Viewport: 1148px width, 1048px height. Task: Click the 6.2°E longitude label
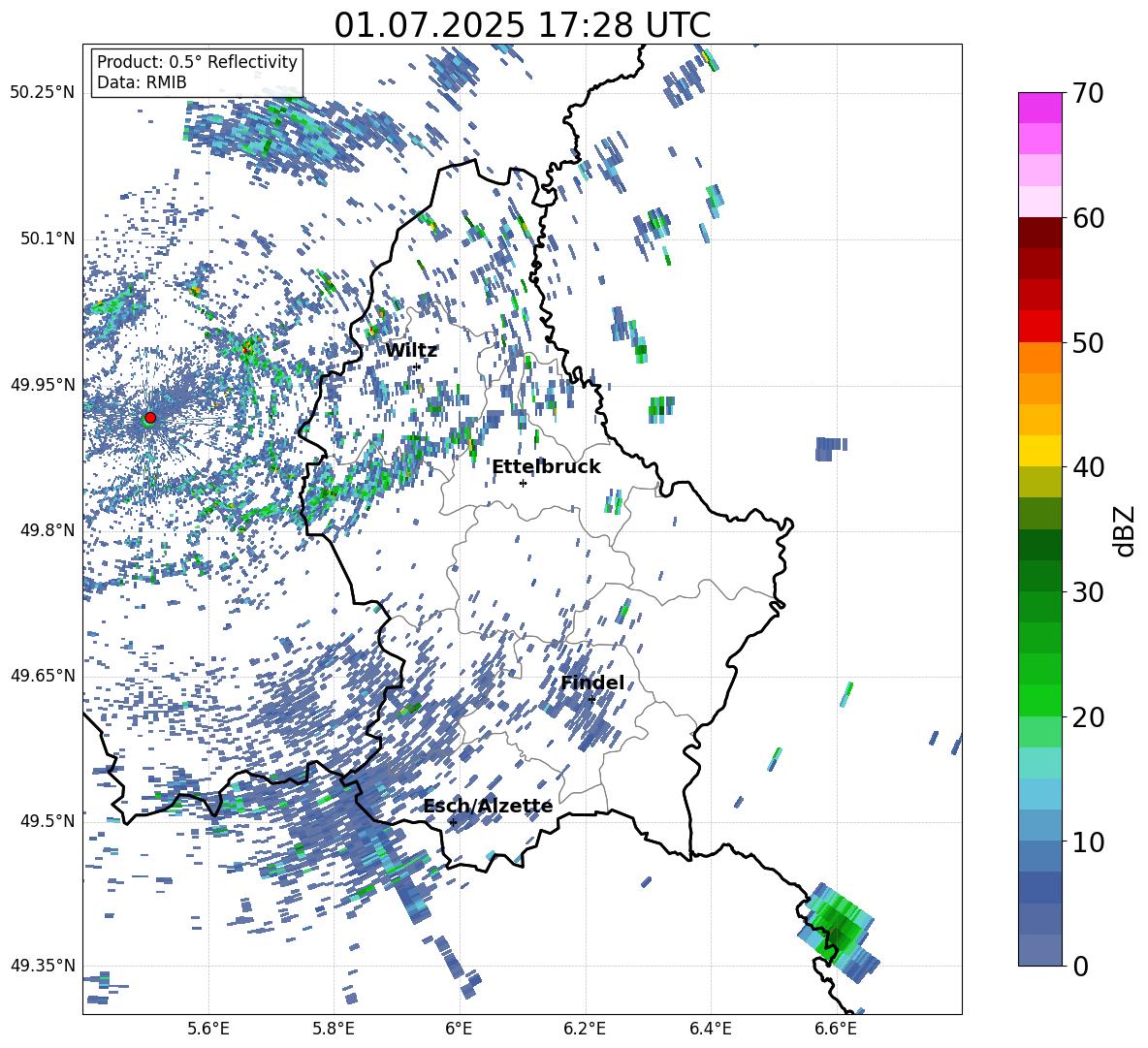coord(585,1029)
